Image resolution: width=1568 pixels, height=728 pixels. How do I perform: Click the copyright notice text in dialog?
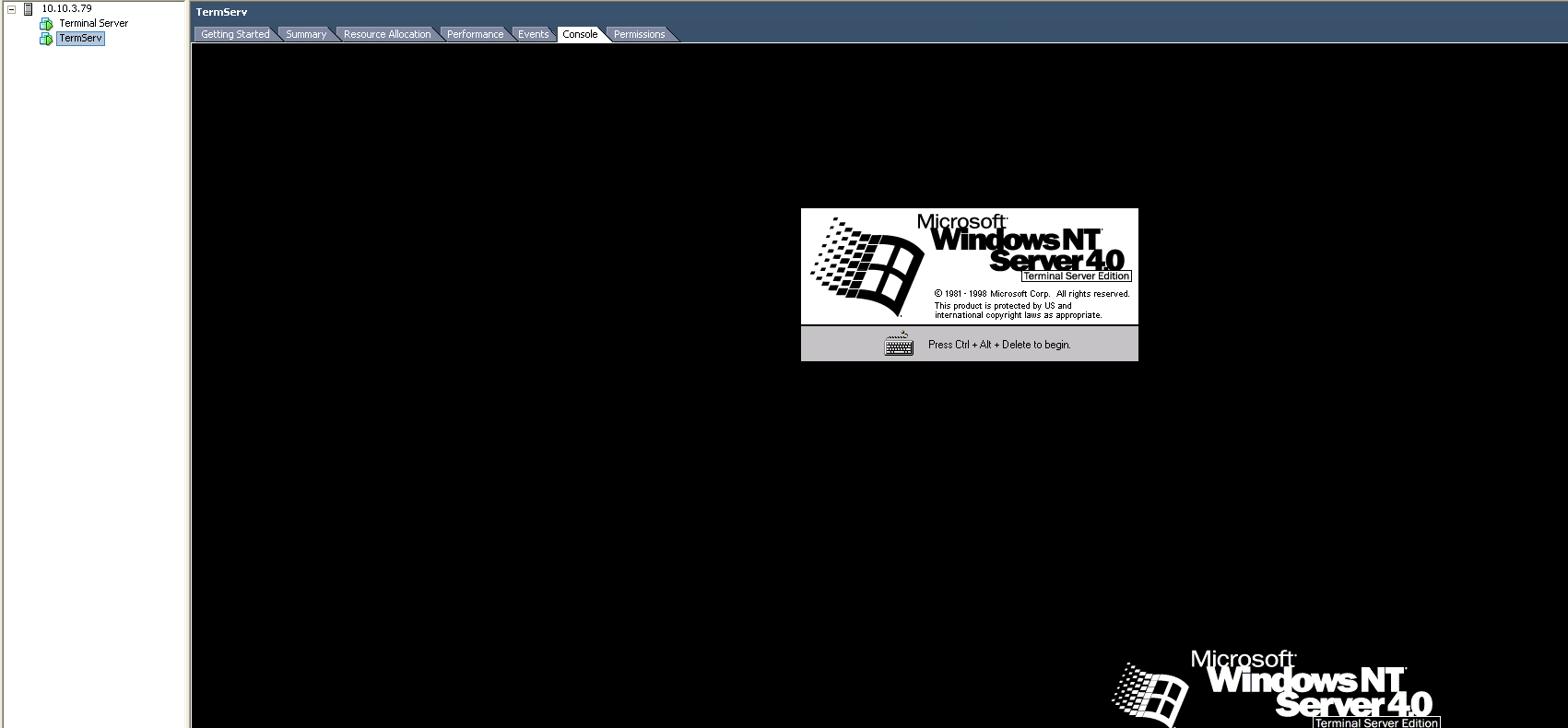[x=1032, y=304]
